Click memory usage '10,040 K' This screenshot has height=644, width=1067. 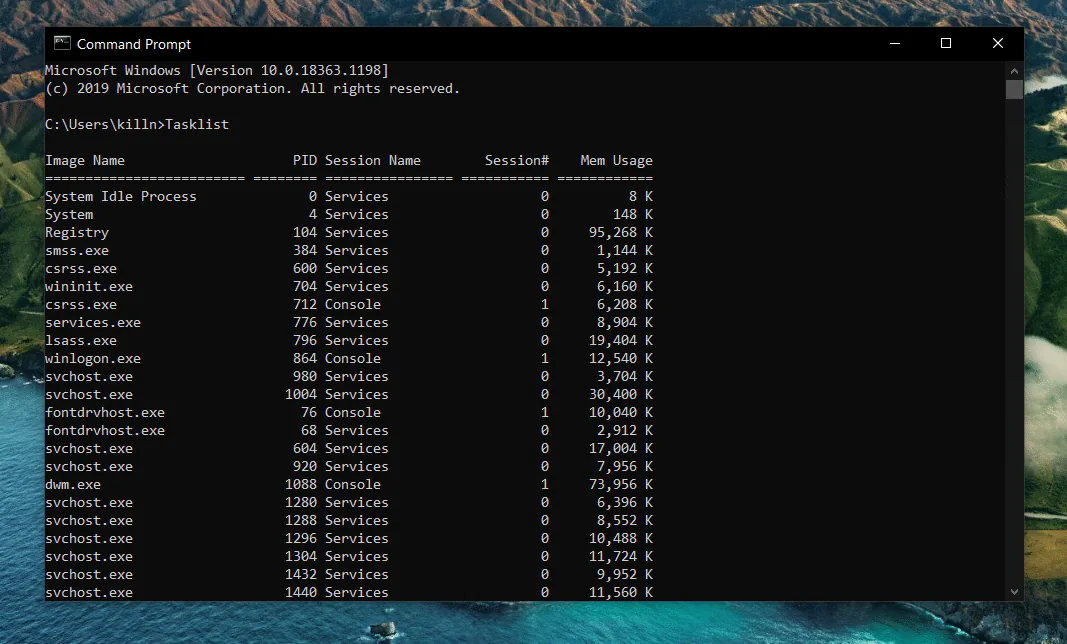click(621, 413)
